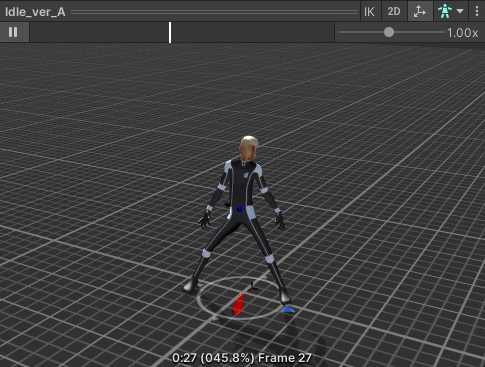Click the 1.00x playback speed value
The height and width of the screenshot is (367, 485).
point(462,33)
